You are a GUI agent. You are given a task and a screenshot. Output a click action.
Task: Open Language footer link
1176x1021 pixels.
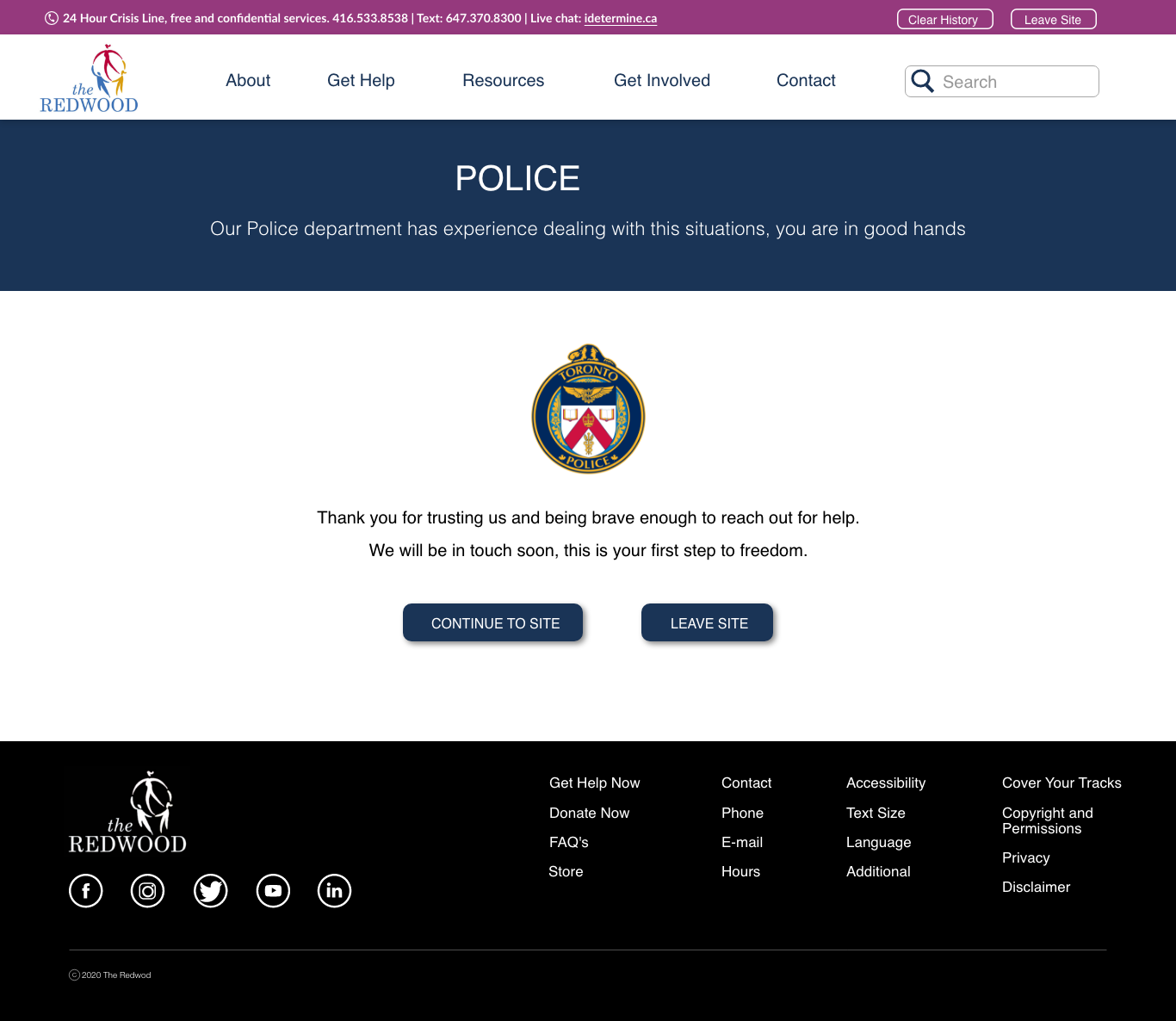[879, 842]
